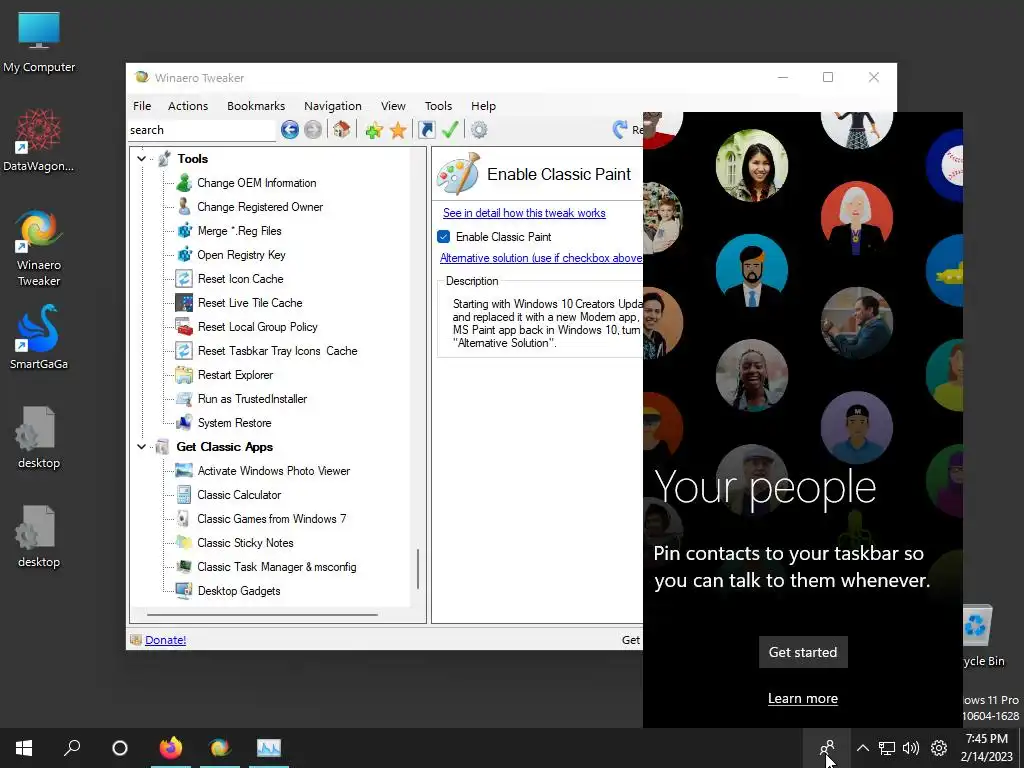
Task: Open the Actions menu
Action: [x=188, y=106]
